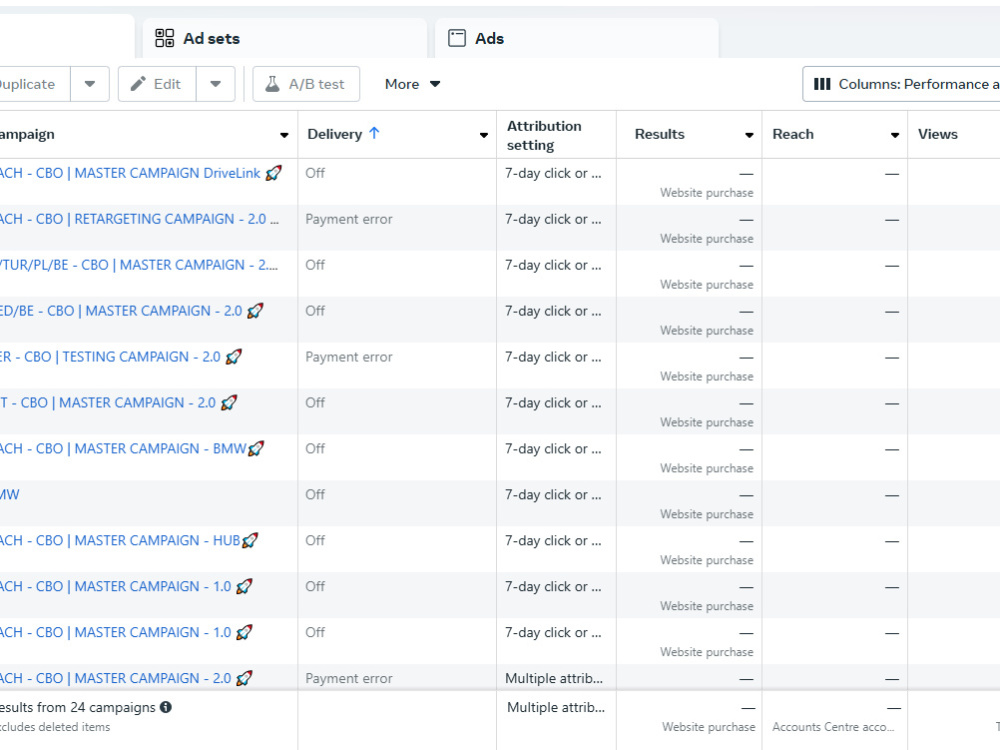Sort by Delivery column header
Image resolution: width=1000 pixels, height=750 pixels.
(x=334, y=134)
